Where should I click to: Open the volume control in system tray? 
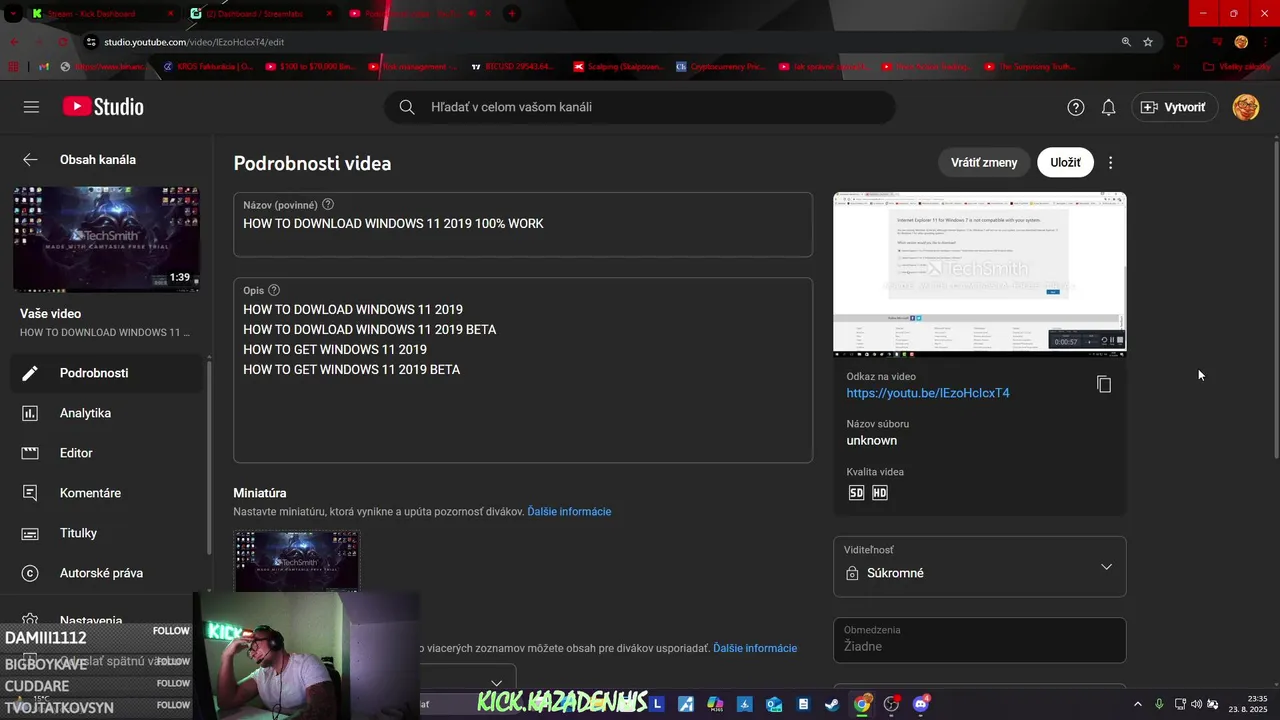coord(1197,704)
